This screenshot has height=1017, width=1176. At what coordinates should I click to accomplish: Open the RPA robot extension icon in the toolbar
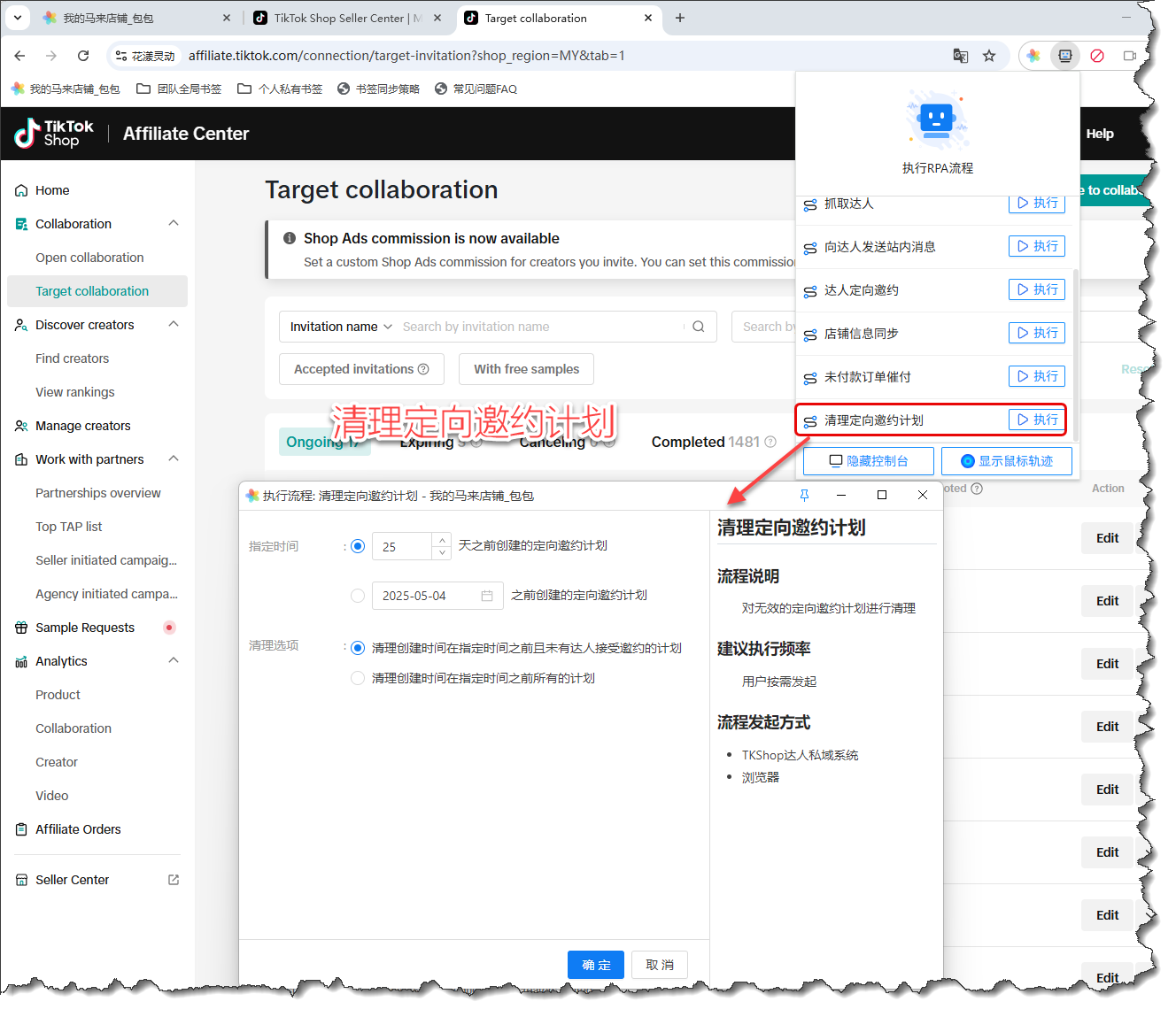[x=1065, y=56]
